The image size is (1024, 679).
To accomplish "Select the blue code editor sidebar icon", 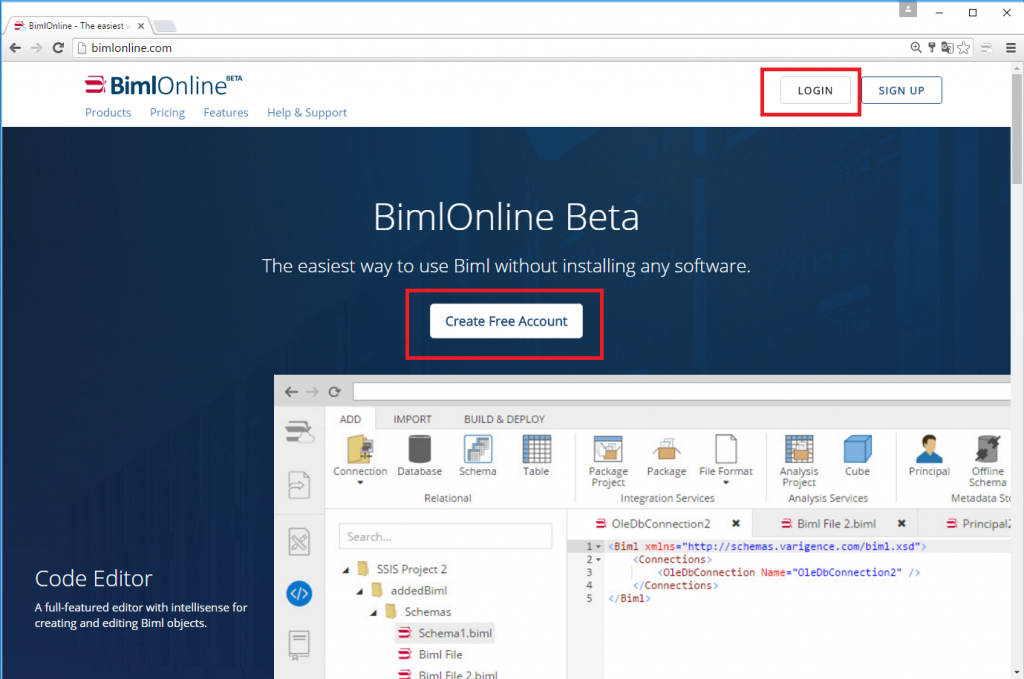I will click(x=299, y=593).
